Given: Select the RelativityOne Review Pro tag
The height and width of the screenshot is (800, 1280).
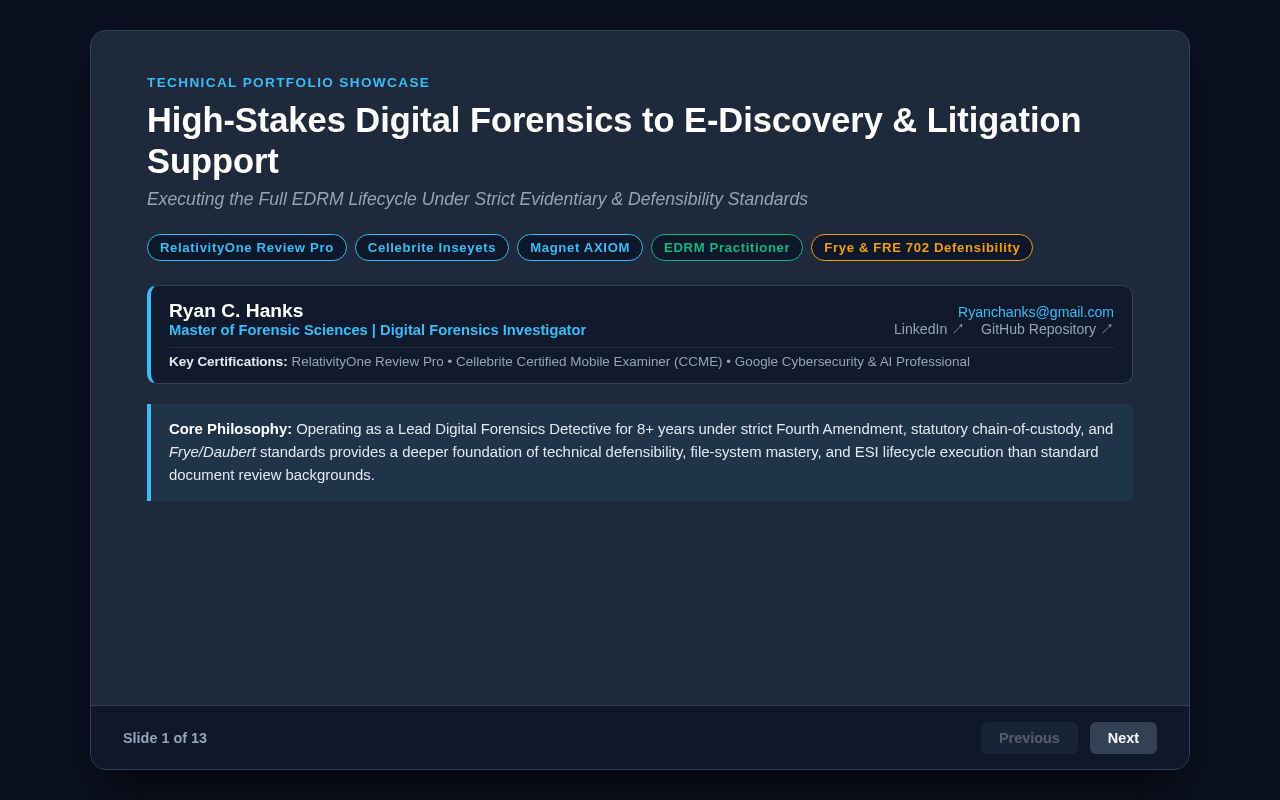Looking at the screenshot, I should click(x=247, y=248).
